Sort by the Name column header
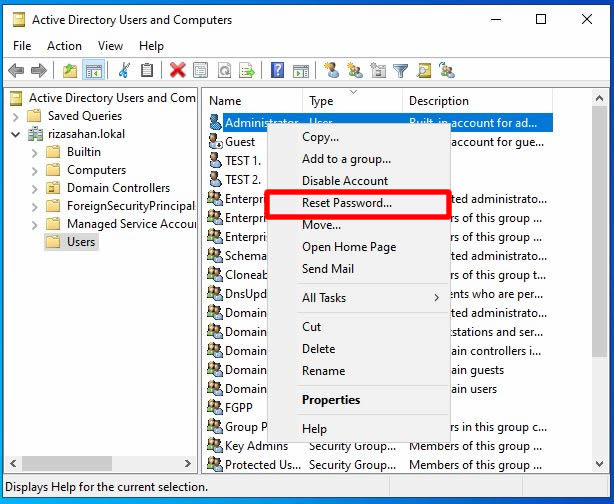 [x=254, y=101]
